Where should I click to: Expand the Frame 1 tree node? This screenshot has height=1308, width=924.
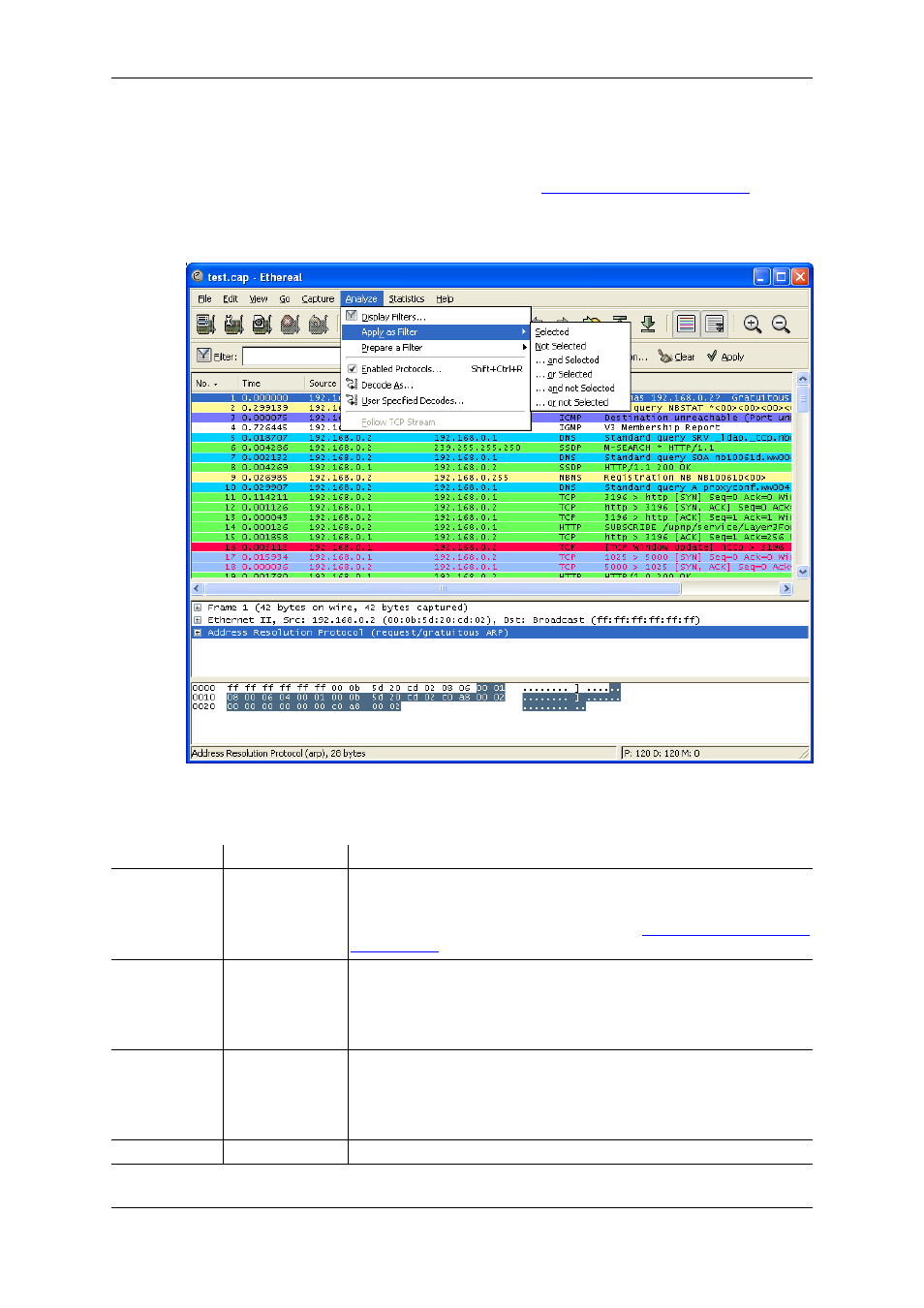(198, 607)
